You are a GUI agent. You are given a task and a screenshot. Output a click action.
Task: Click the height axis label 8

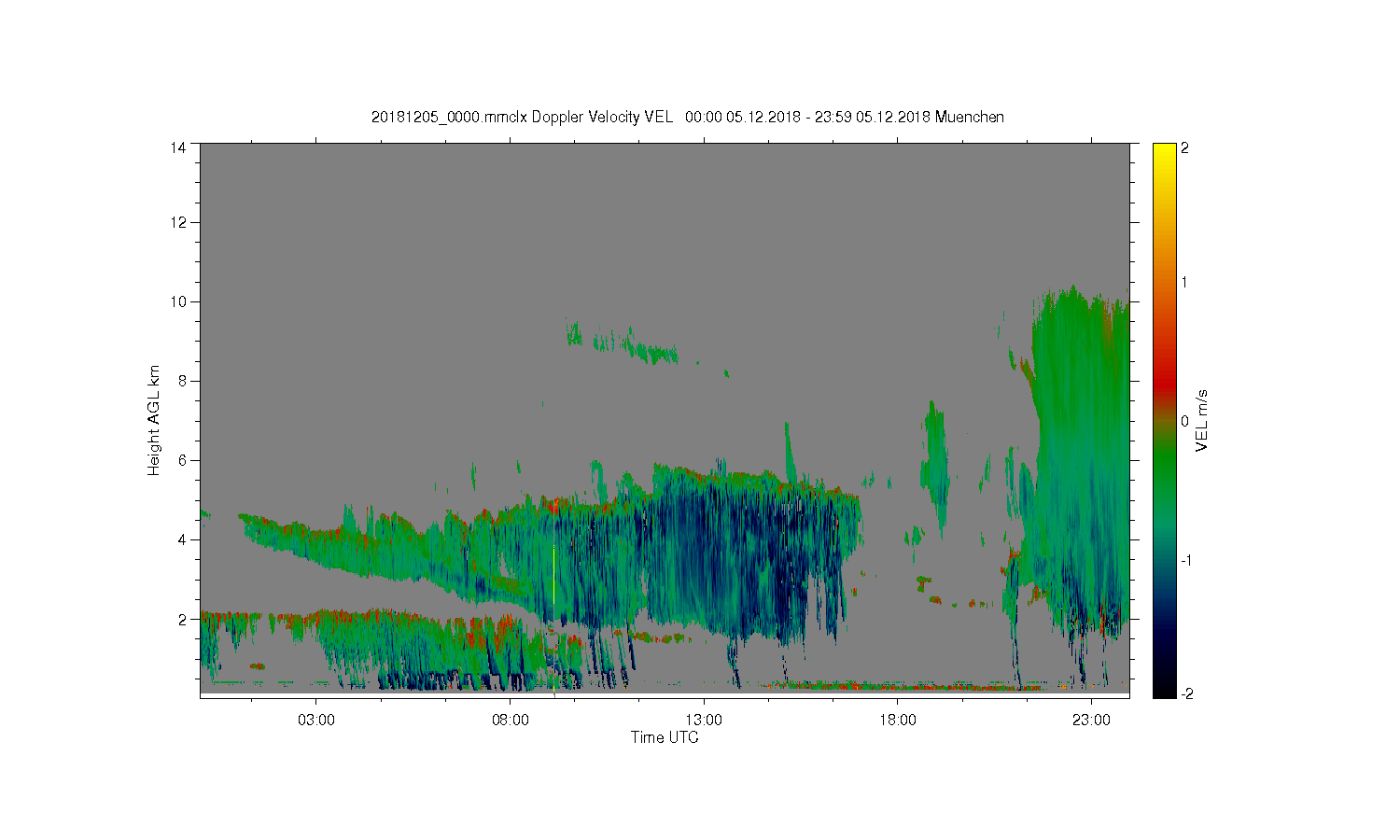coord(181,381)
